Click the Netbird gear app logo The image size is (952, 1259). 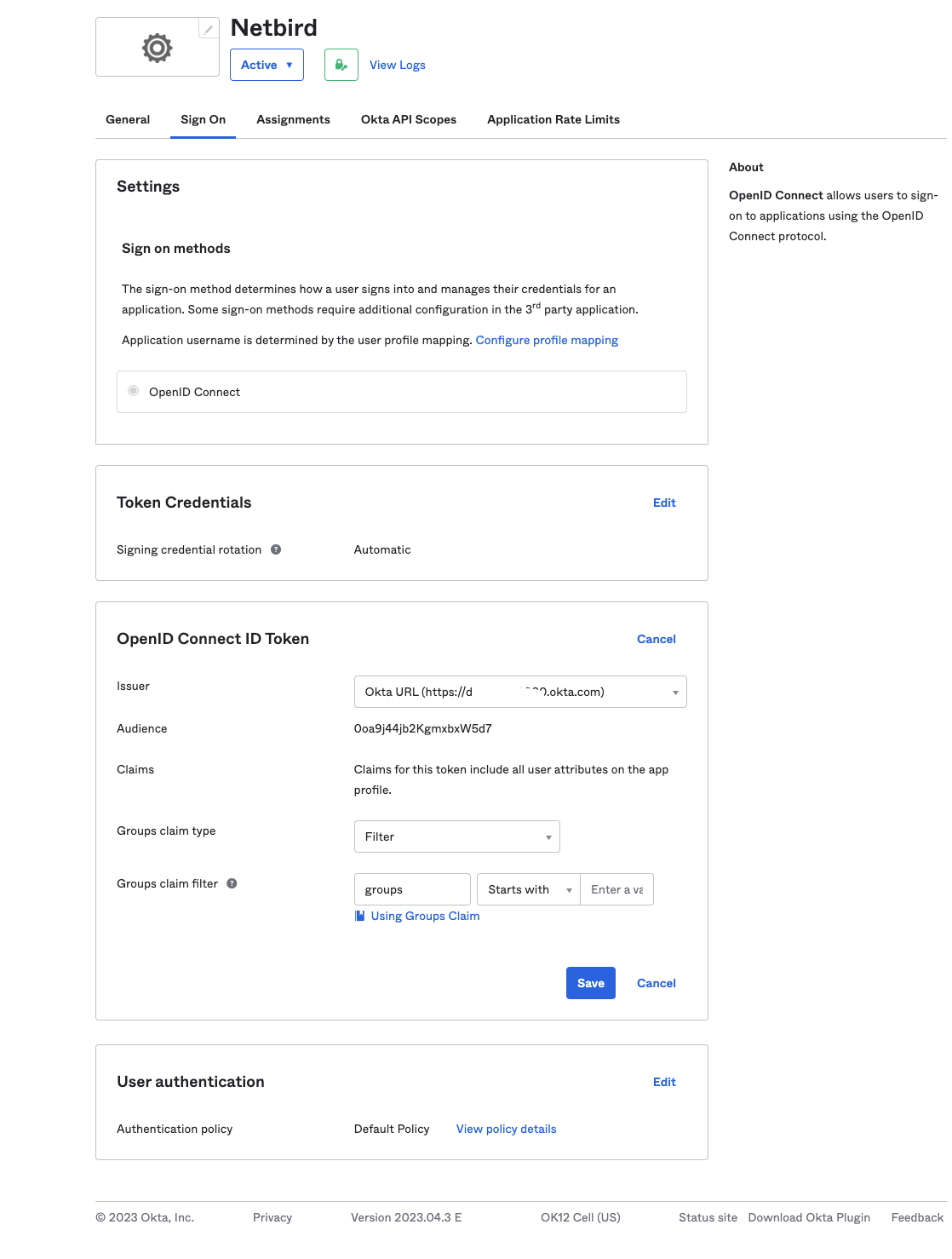tap(158, 48)
